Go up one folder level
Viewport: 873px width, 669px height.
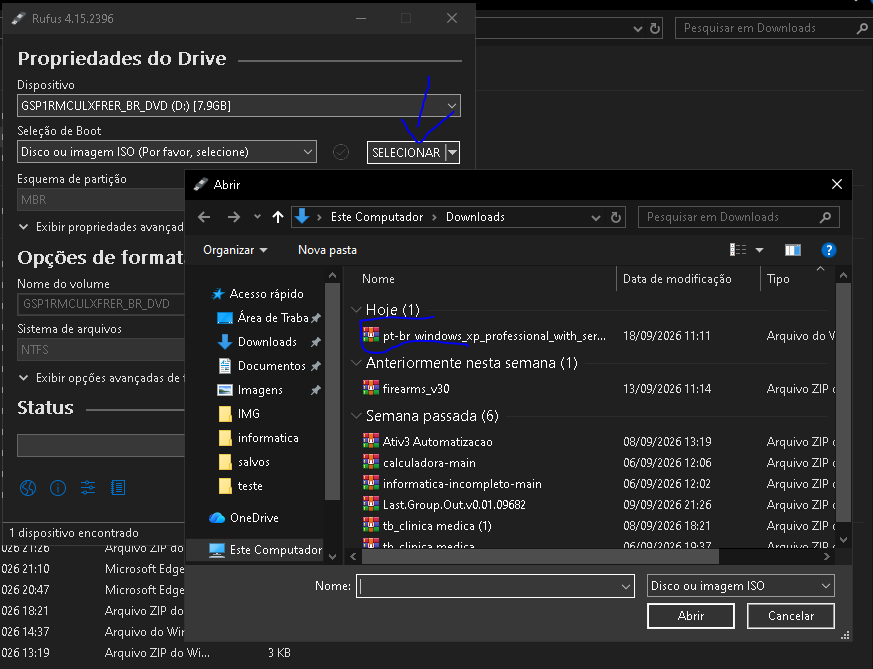click(x=278, y=217)
